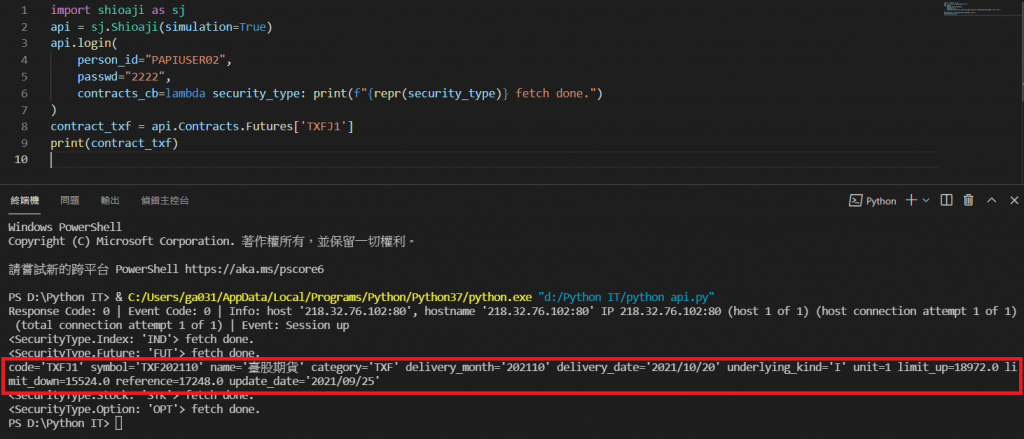1024x439 pixels.
Task: Click '<SecurityType.Index: 'IND'> fetch done.' line
Action: click(131, 339)
